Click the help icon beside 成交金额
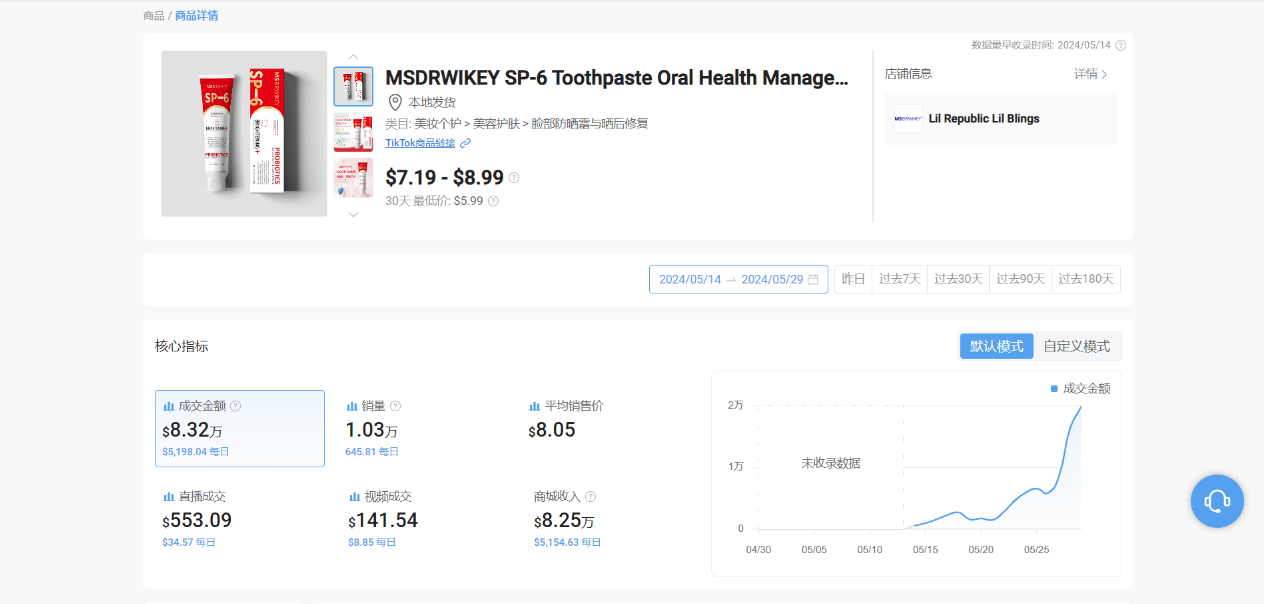1264x604 pixels. pyautogui.click(x=236, y=406)
